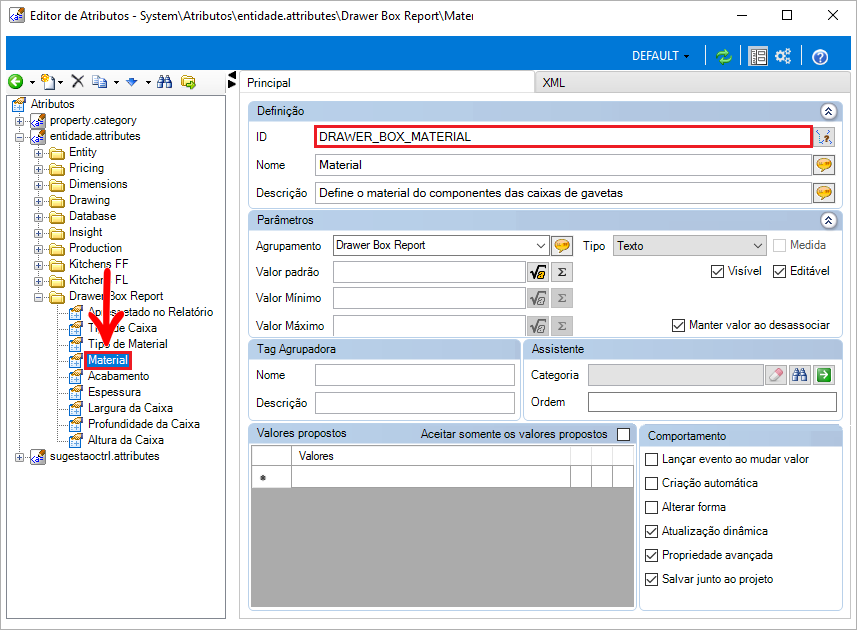
Task: Click the new row in Valores table
Action: coord(431,477)
